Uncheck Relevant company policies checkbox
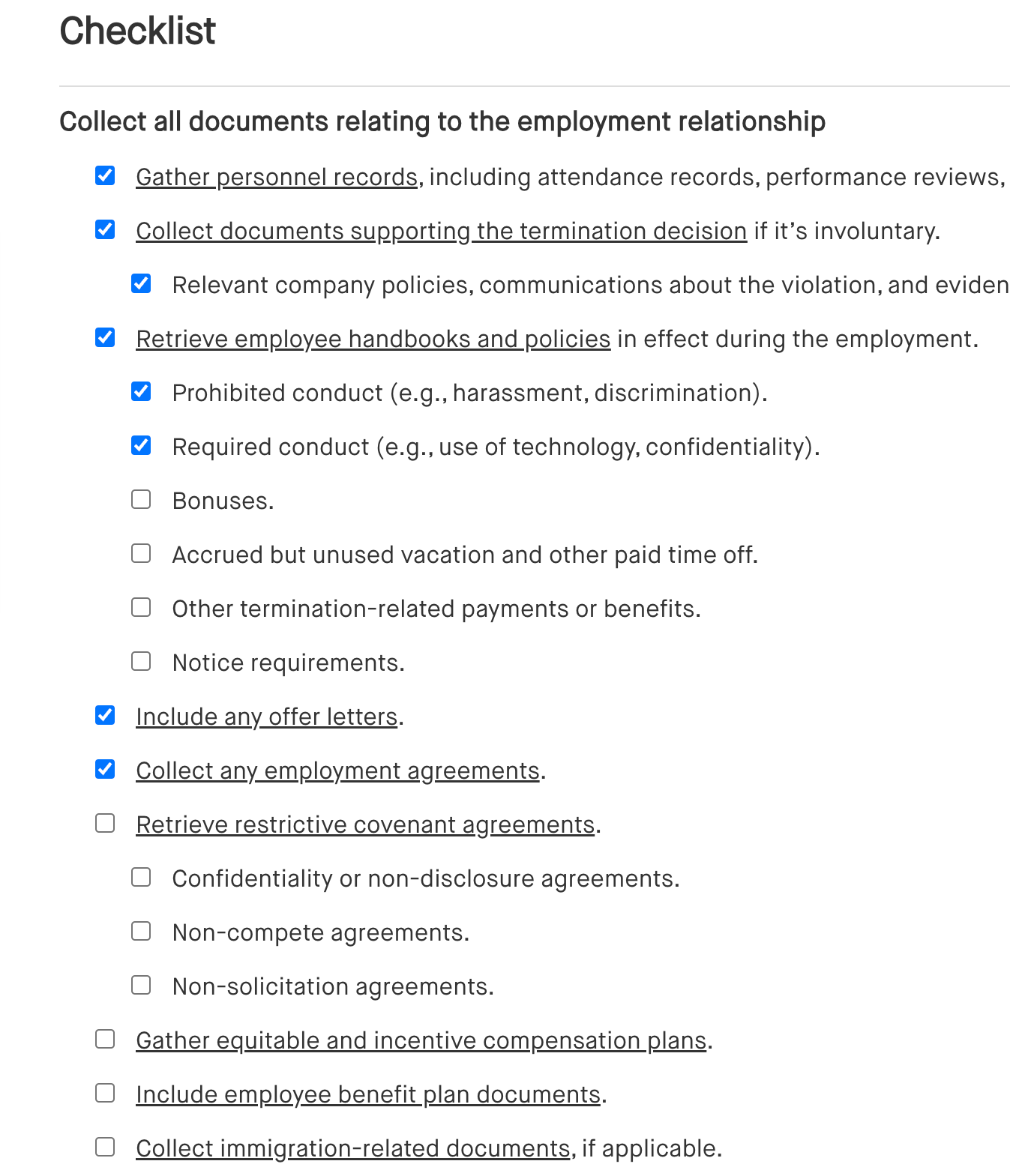The image size is (1010, 1176). [141, 284]
